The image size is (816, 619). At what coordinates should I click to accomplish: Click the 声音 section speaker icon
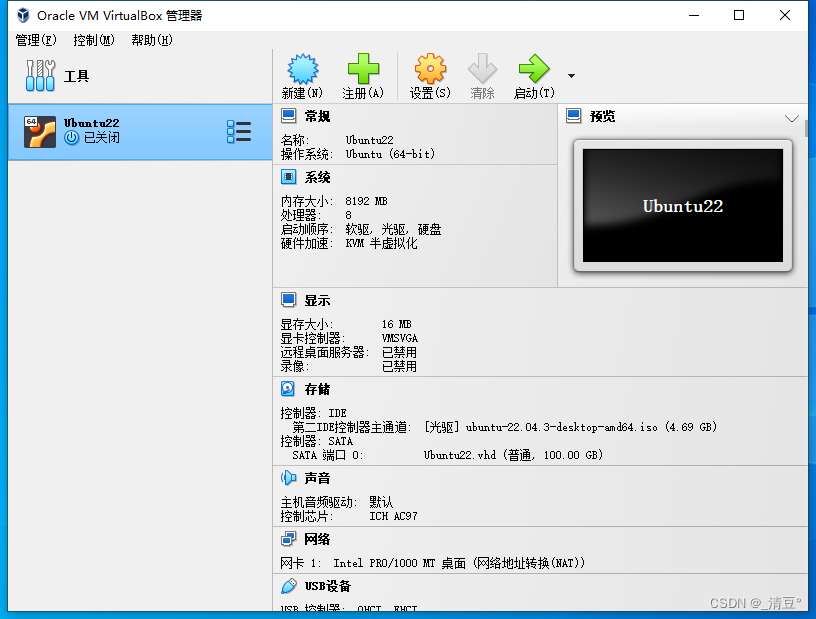(x=288, y=478)
